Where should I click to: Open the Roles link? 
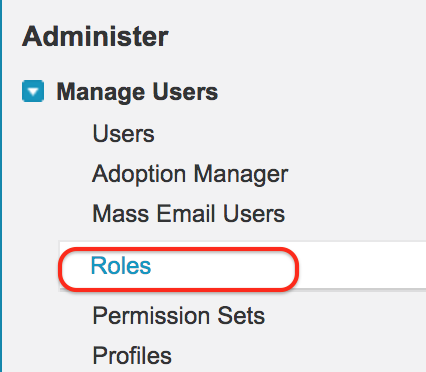[121, 266]
